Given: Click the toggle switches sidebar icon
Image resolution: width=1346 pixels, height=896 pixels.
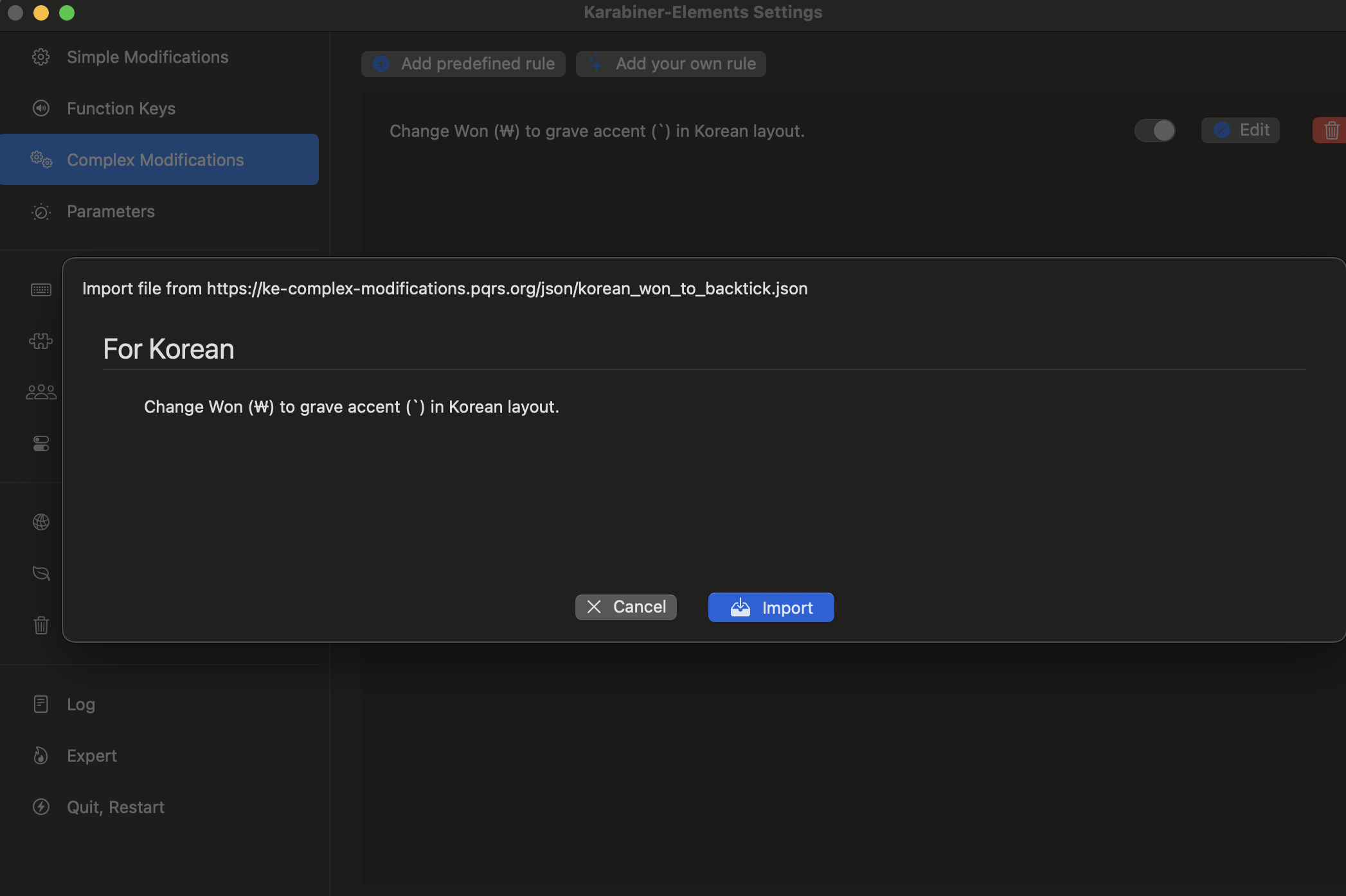Looking at the screenshot, I should (x=41, y=444).
